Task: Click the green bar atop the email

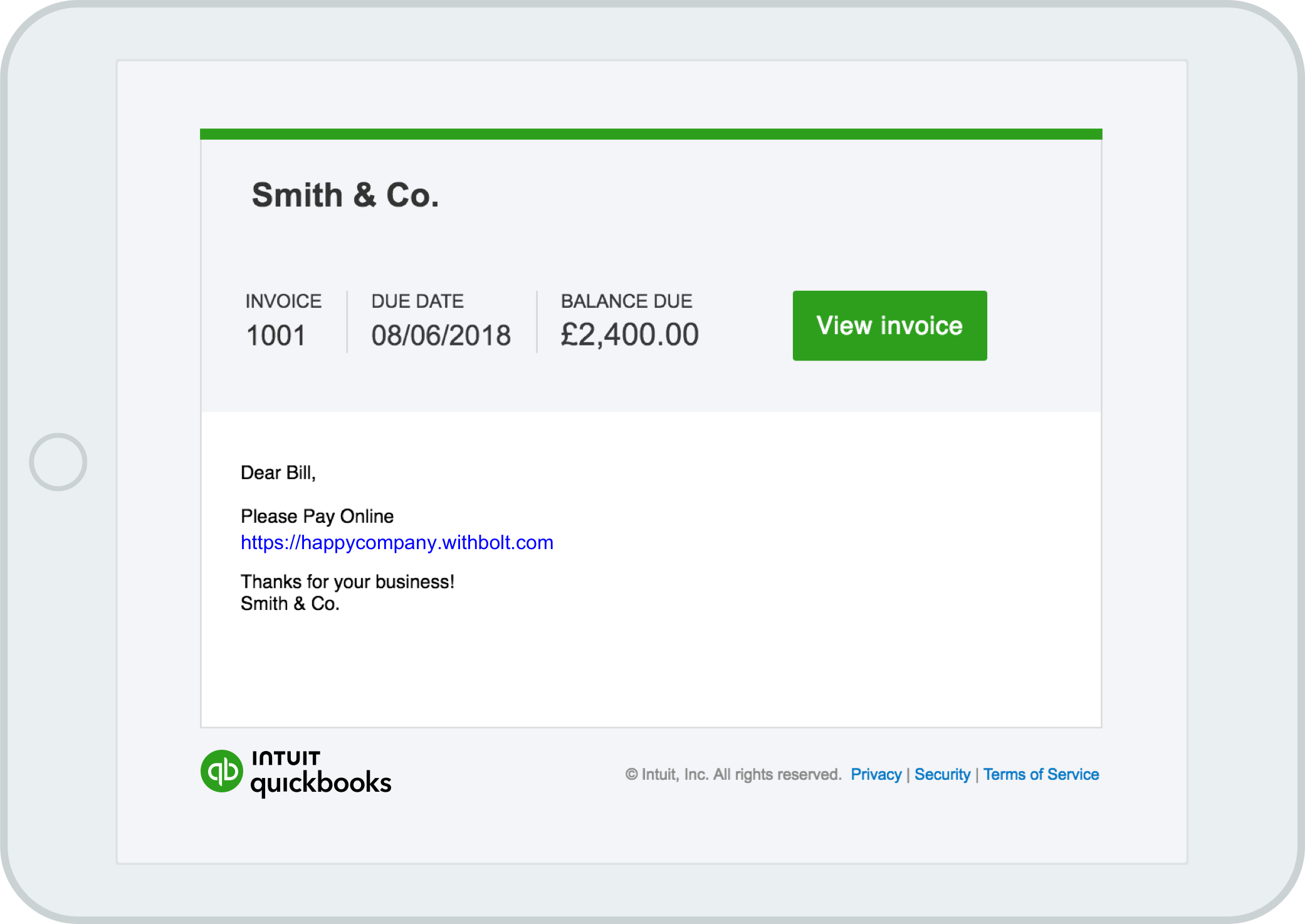Action: tap(651, 134)
